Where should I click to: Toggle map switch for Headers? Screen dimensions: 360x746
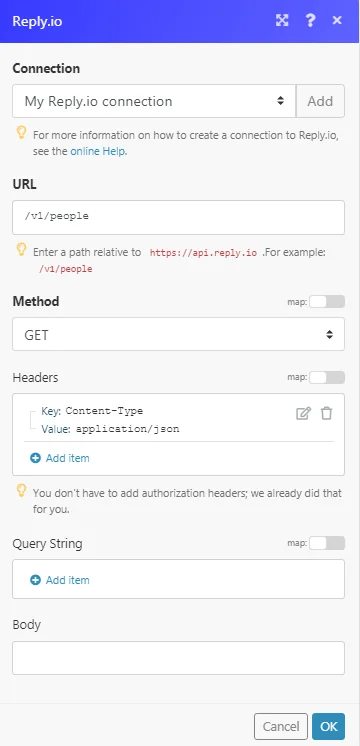tap(327, 377)
